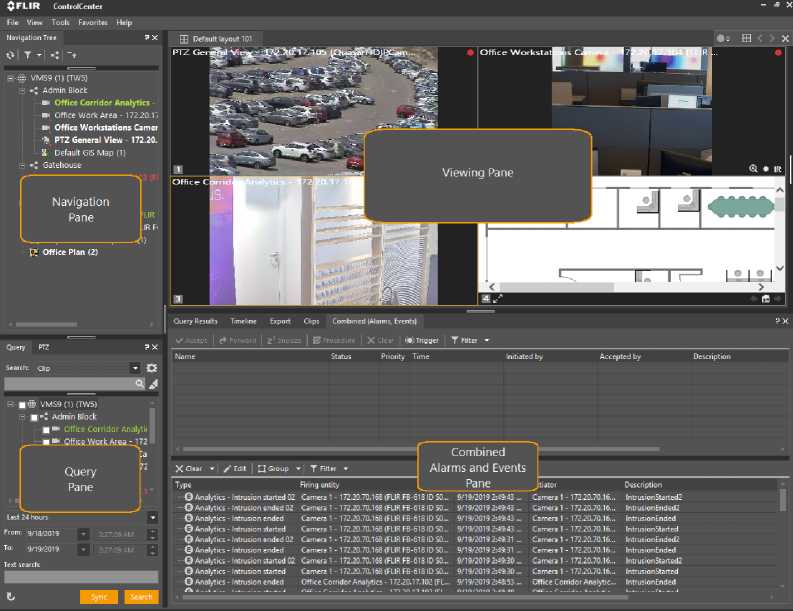Click the filter funnel icon in Navigation Tree
The height and width of the screenshot is (611, 793).
28,55
